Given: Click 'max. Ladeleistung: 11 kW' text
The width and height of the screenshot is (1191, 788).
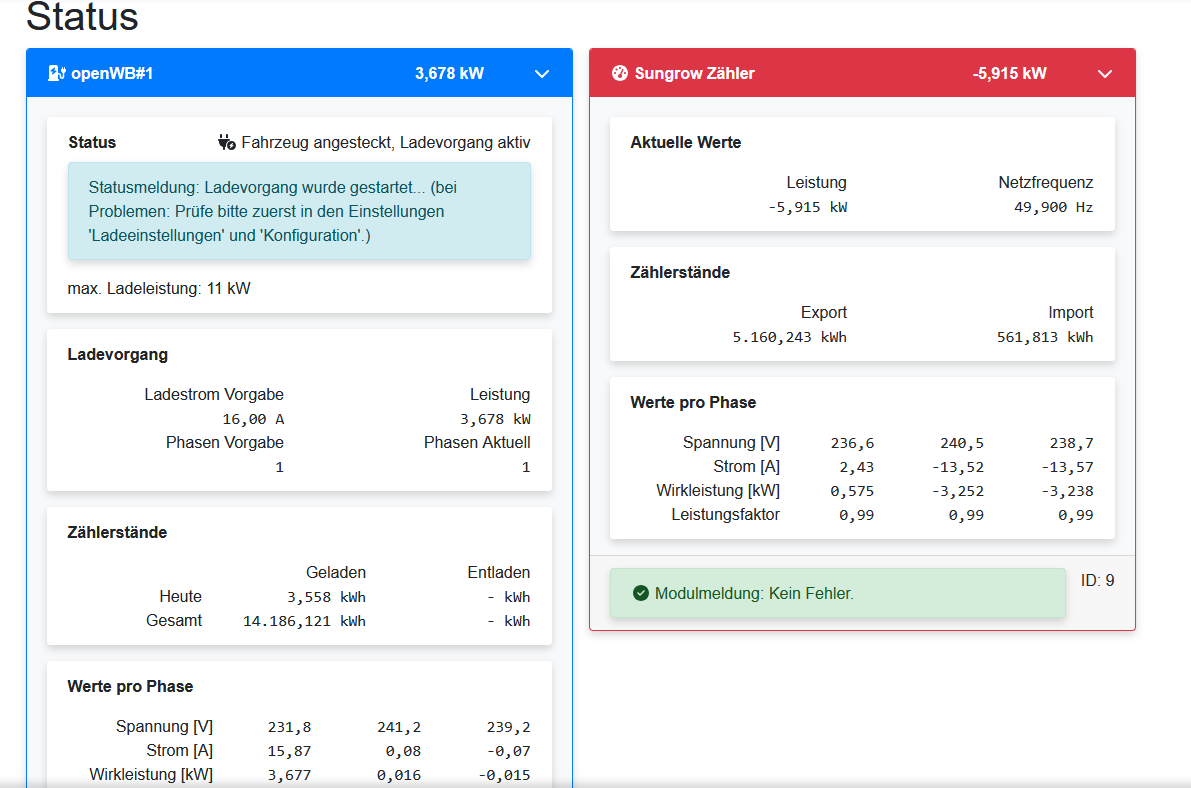Looking at the screenshot, I should point(159,289).
